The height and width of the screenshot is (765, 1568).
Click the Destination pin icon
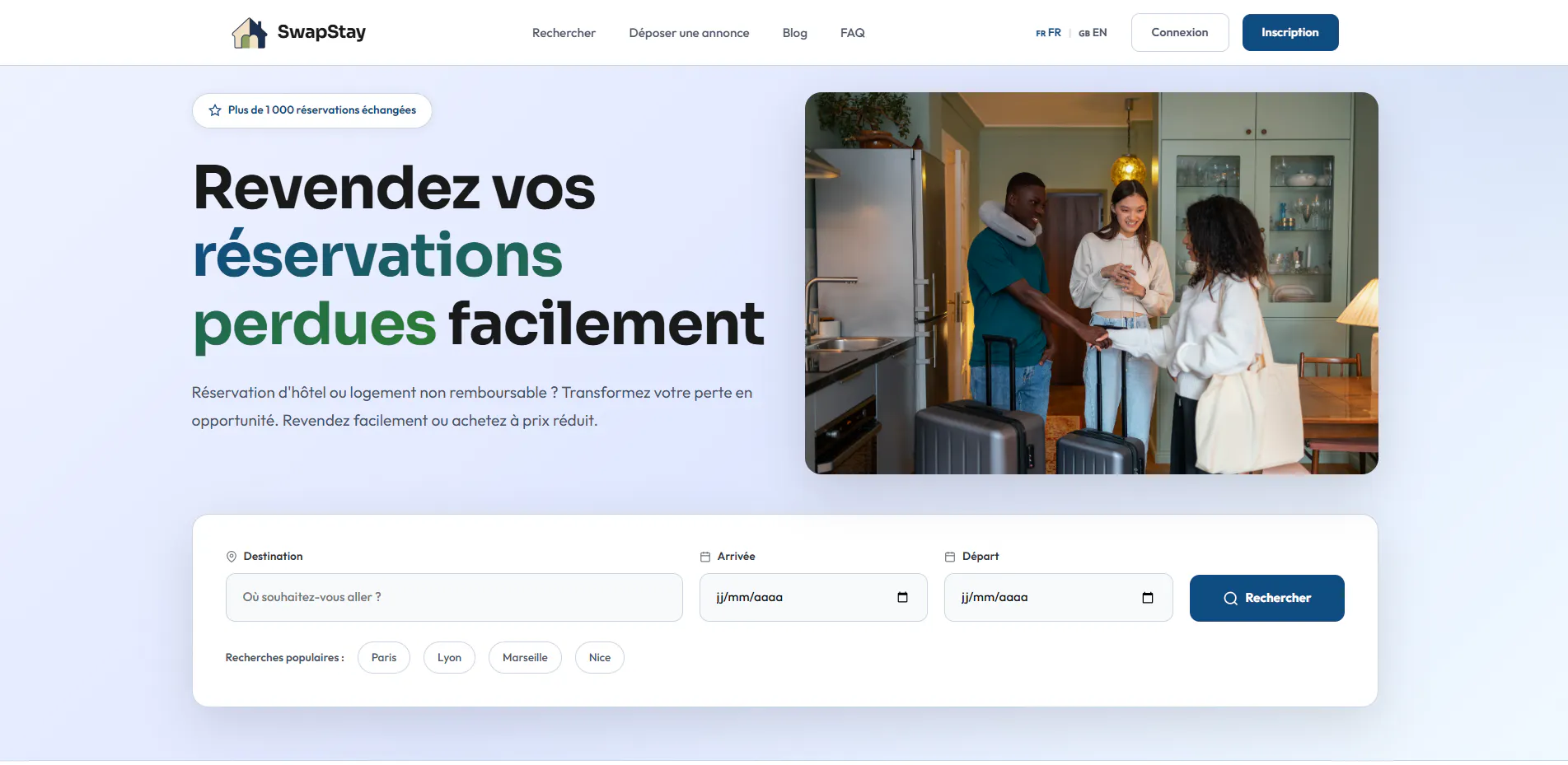tap(232, 557)
